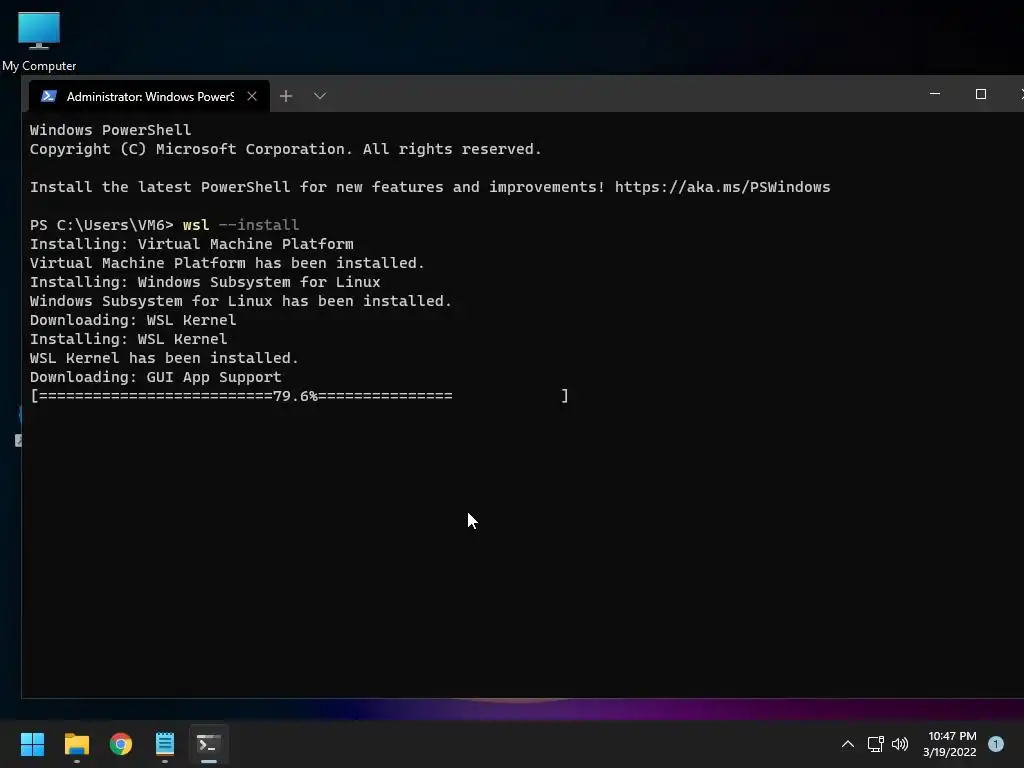The height and width of the screenshot is (768, 1024).
Task: Click the 'wsl --install' command text
Action: click(241, 225)
